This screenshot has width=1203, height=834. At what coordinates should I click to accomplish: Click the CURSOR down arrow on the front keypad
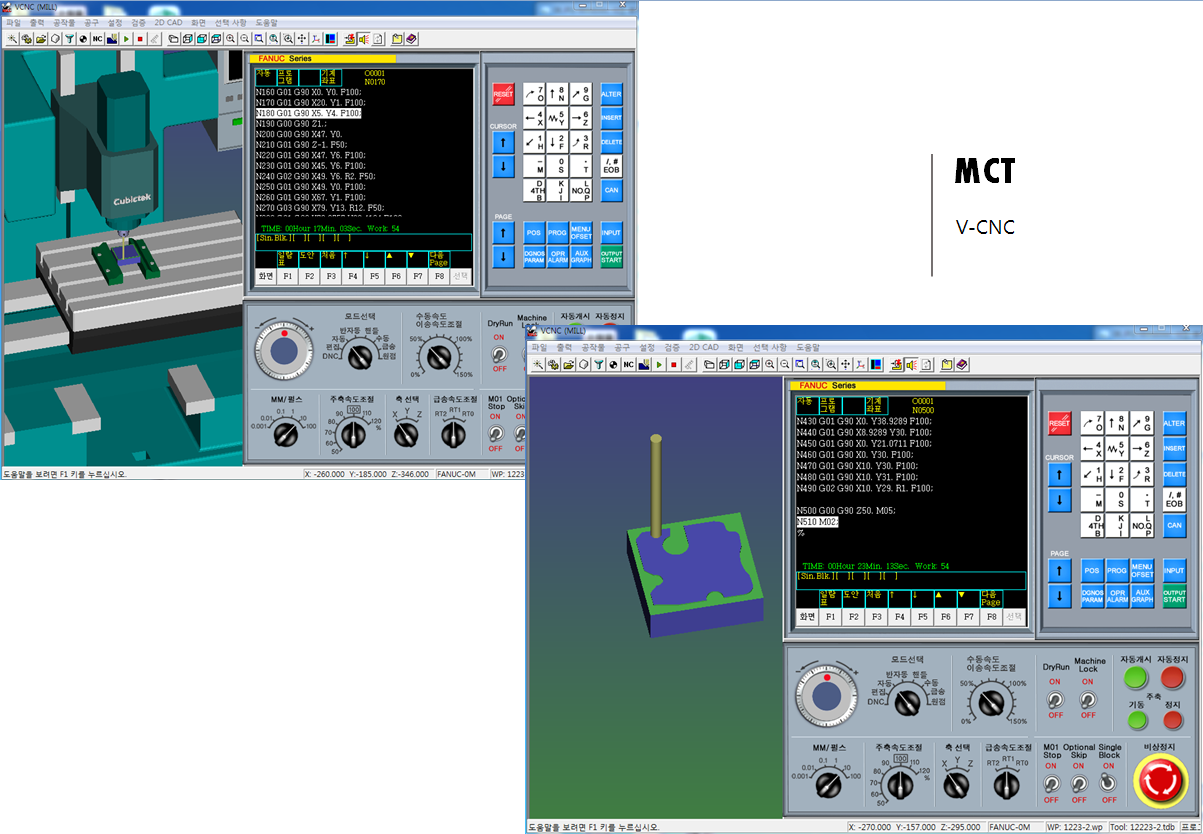(1059, 499)
